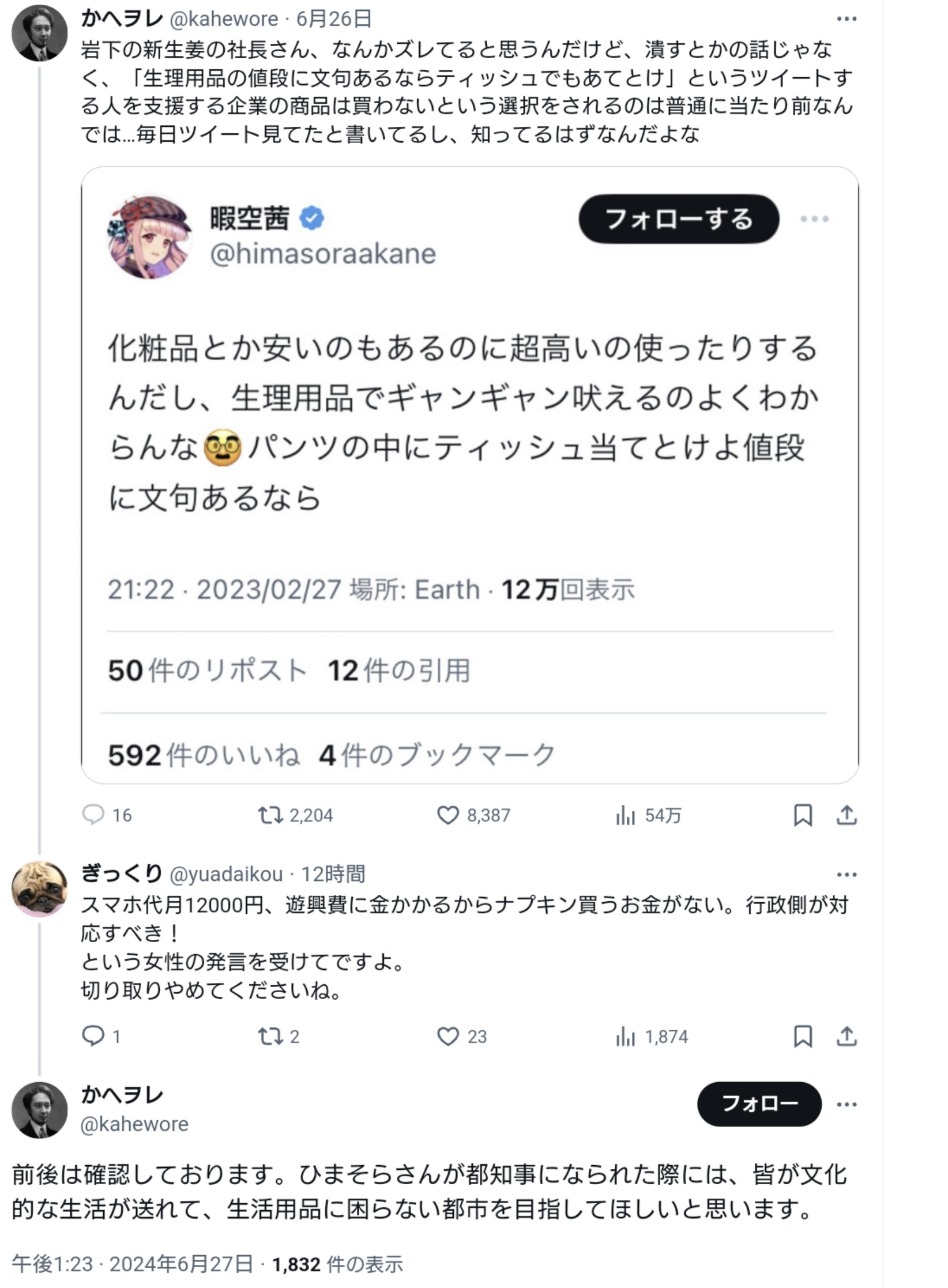The width and height of the screenshot is (948, 1288).
Task: Reply to ぎっくり's tweet
Action: click(x=93, y=1036)
